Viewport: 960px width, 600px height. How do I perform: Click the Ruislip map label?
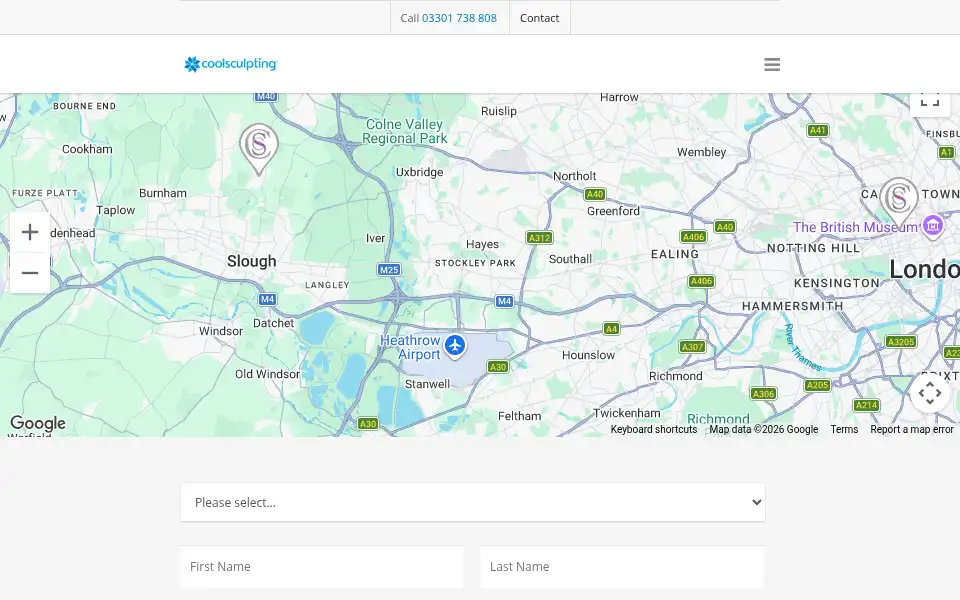pos(499,111)
